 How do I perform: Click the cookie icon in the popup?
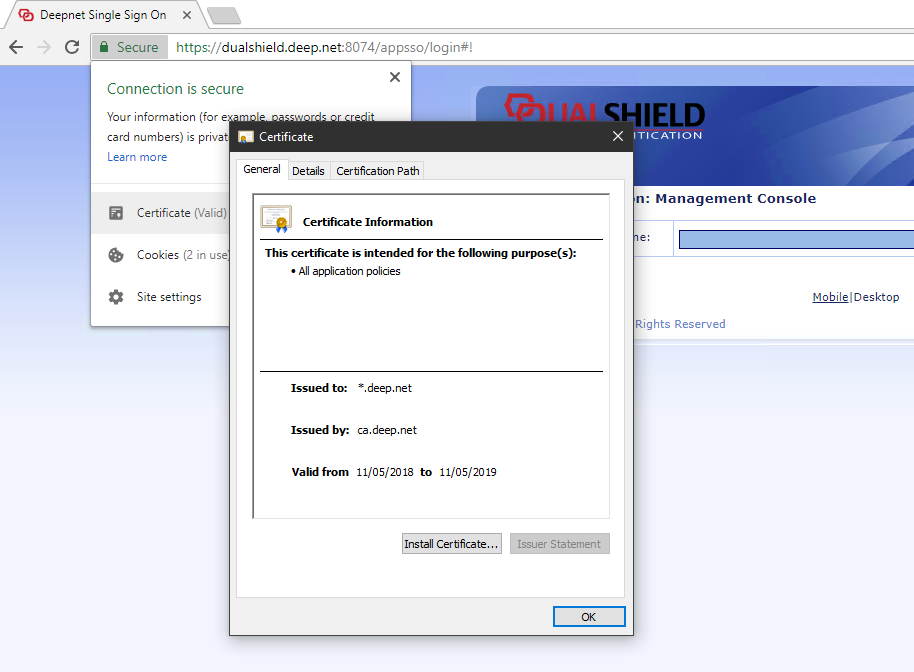pos(116,255)
